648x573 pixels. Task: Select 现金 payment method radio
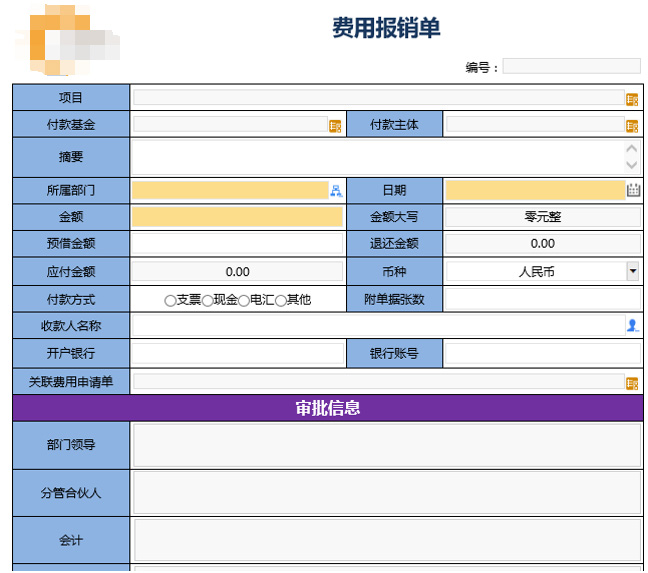(x=207, y=300)
